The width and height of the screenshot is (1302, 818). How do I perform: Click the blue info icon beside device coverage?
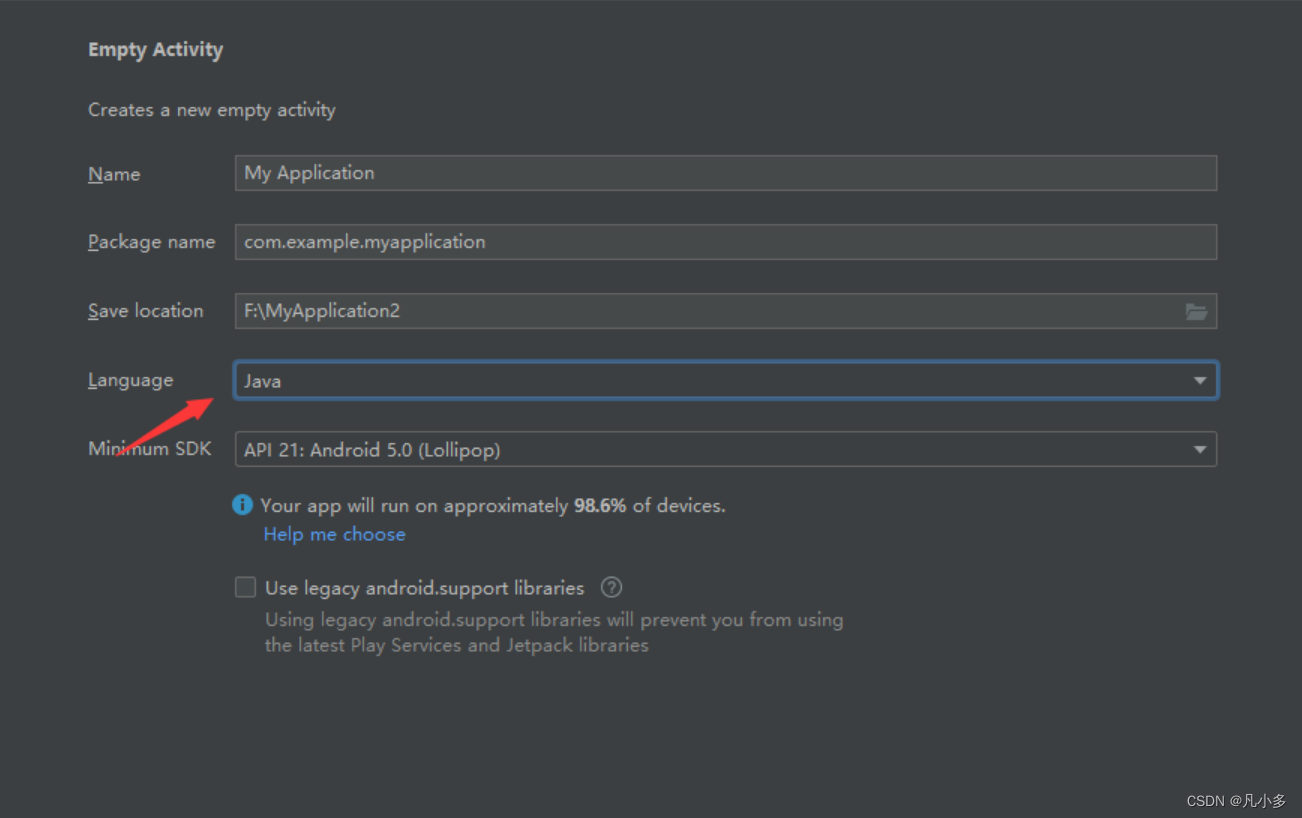point(242,505)
